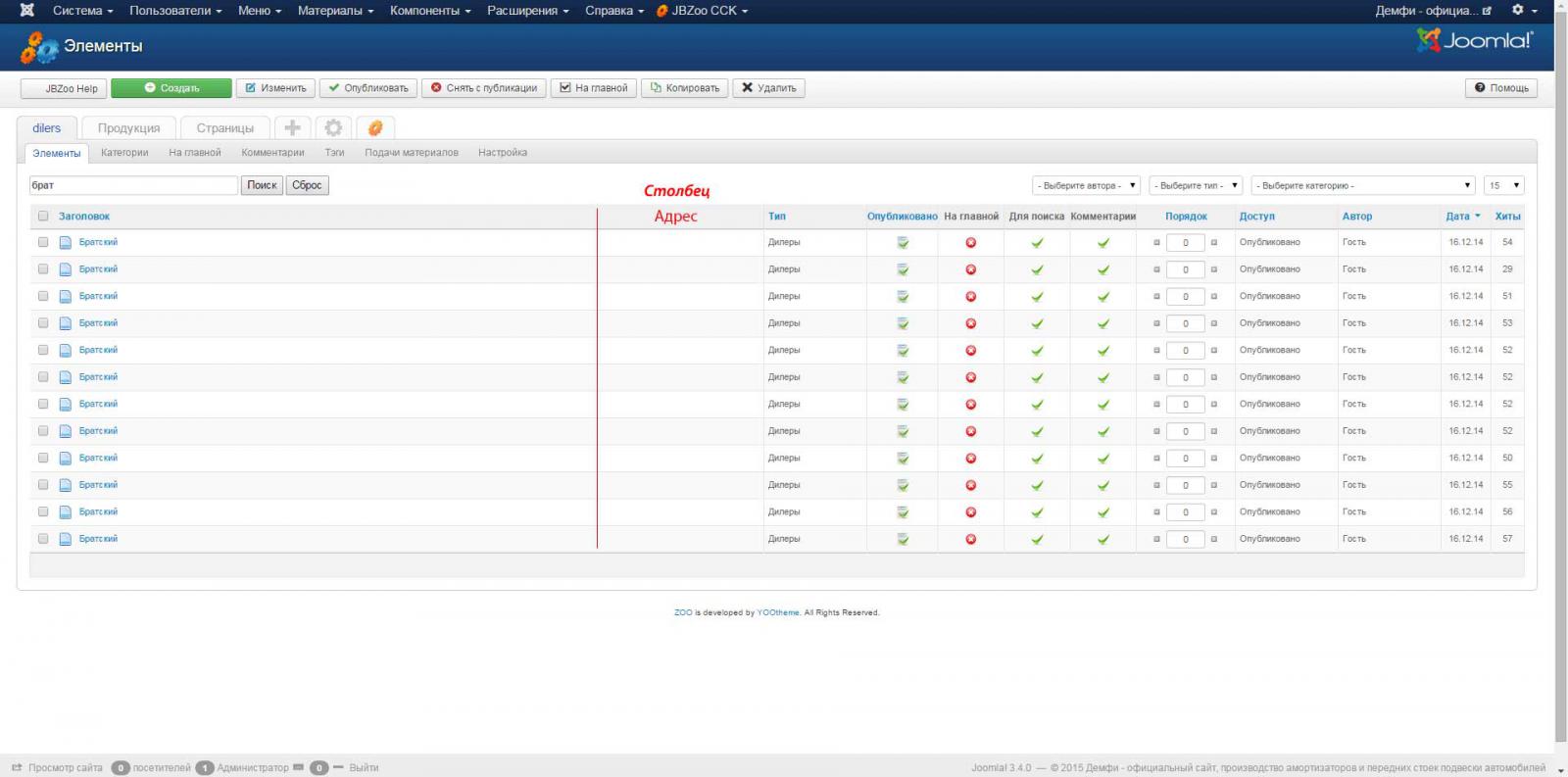Expand the 'Выберите категорию' dropdown

1362,185
